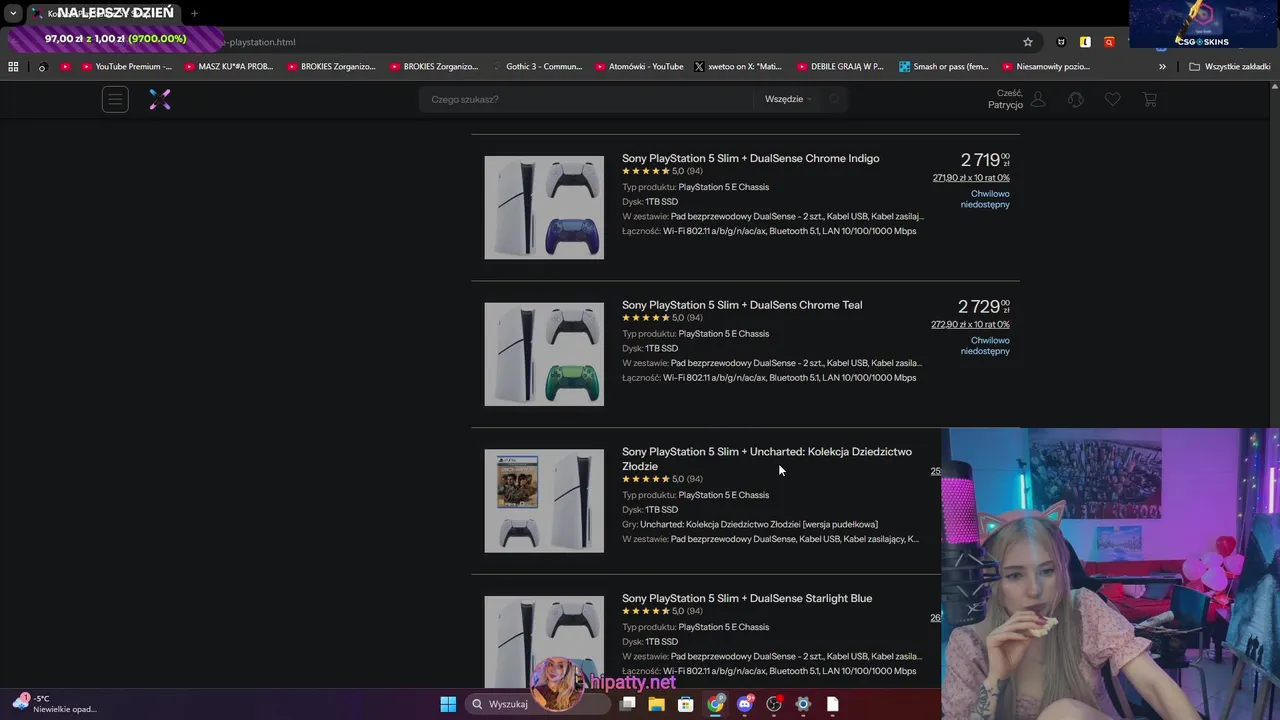Open the headset support icon
1280x720 pixels.
pyautogui.click(x=1076, y=99)
